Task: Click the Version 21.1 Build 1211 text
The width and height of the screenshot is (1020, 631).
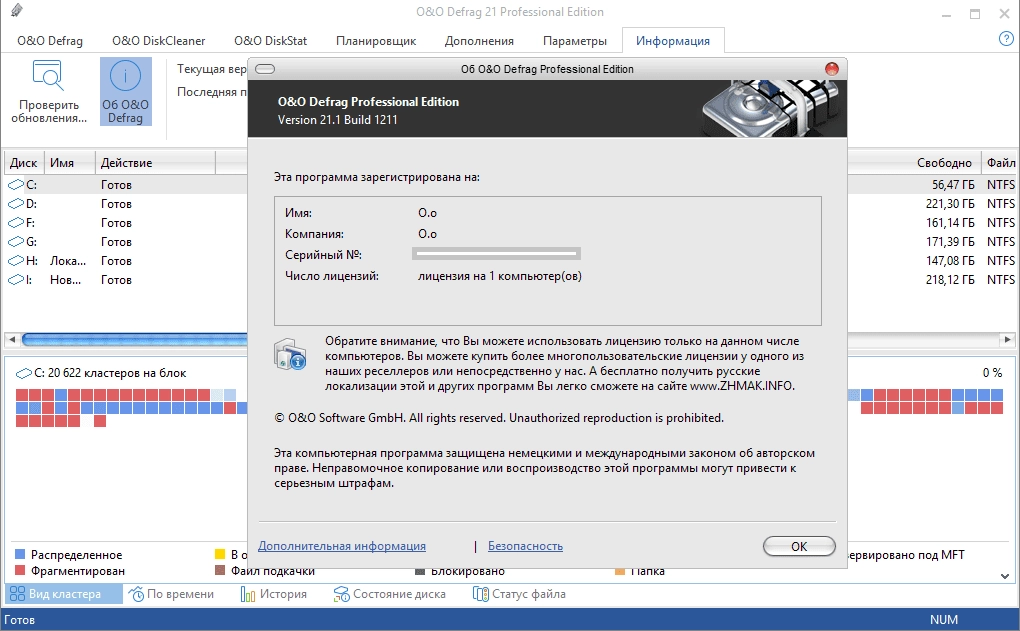Action: (x=338, y=120)
